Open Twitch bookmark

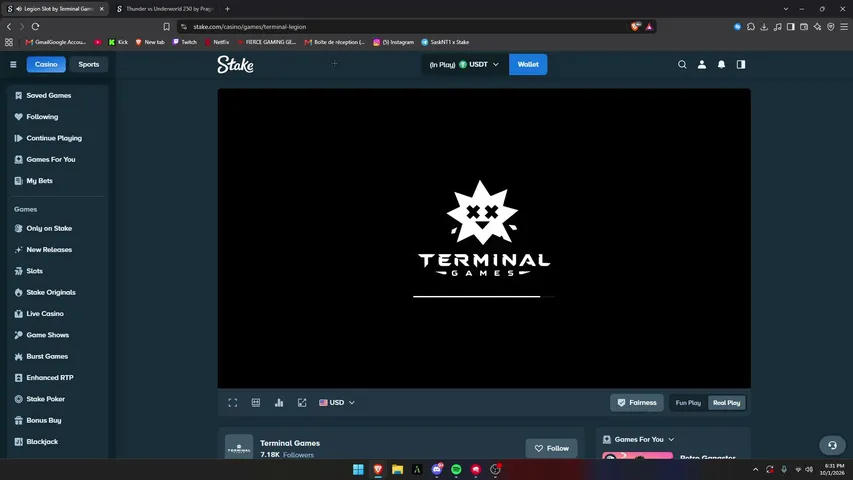point(184,42)
